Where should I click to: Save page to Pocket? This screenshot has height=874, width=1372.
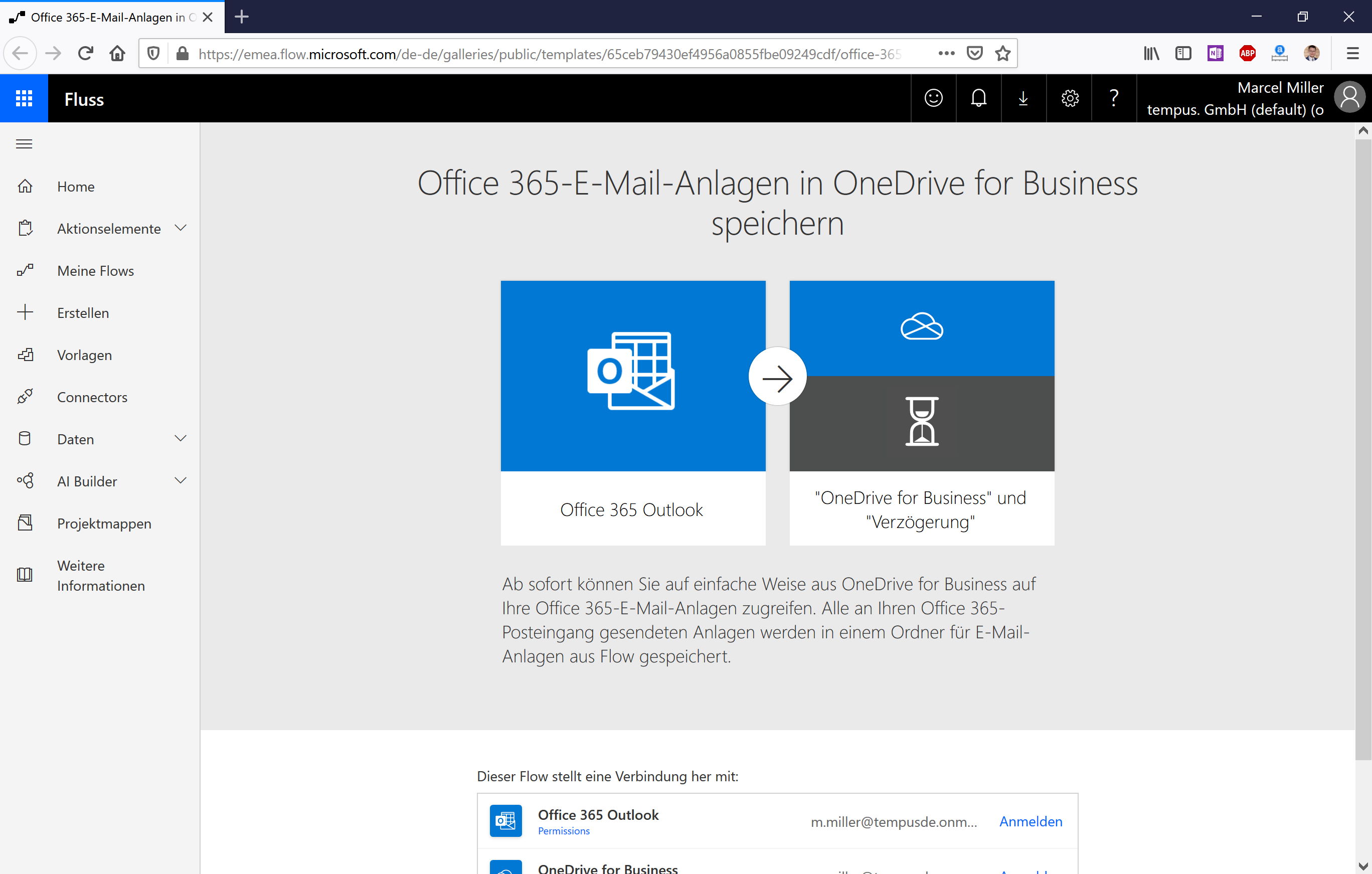pos(975,54)
